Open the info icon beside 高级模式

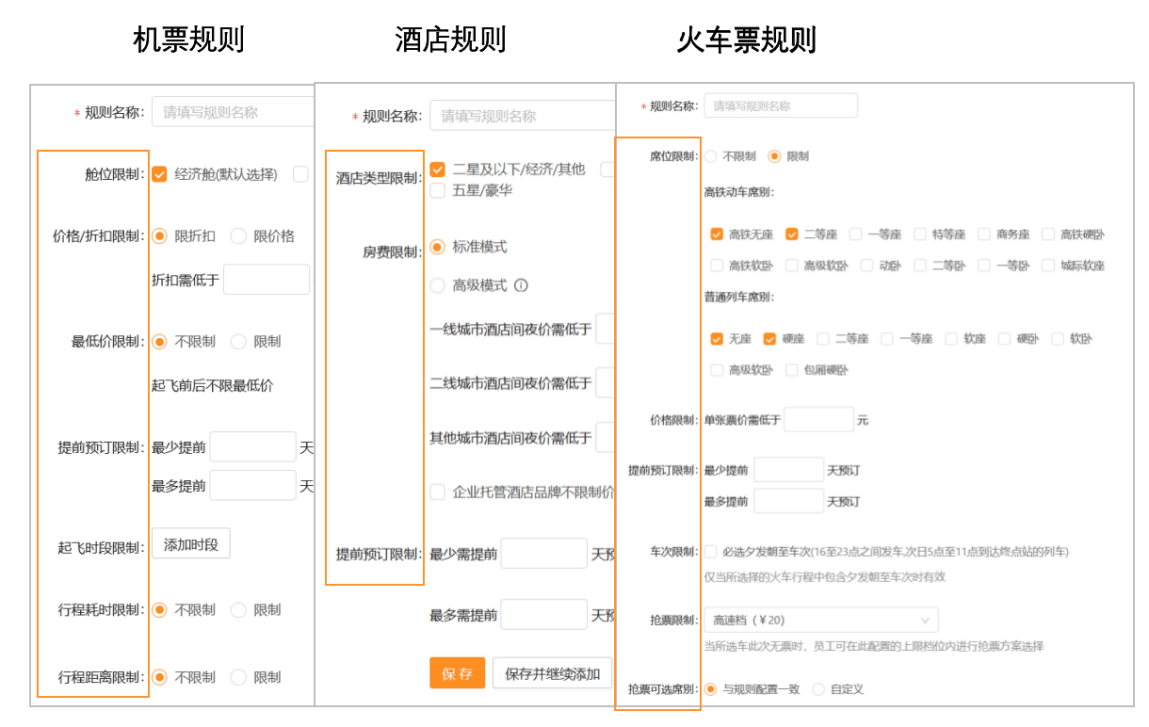(x=521, y=285)
